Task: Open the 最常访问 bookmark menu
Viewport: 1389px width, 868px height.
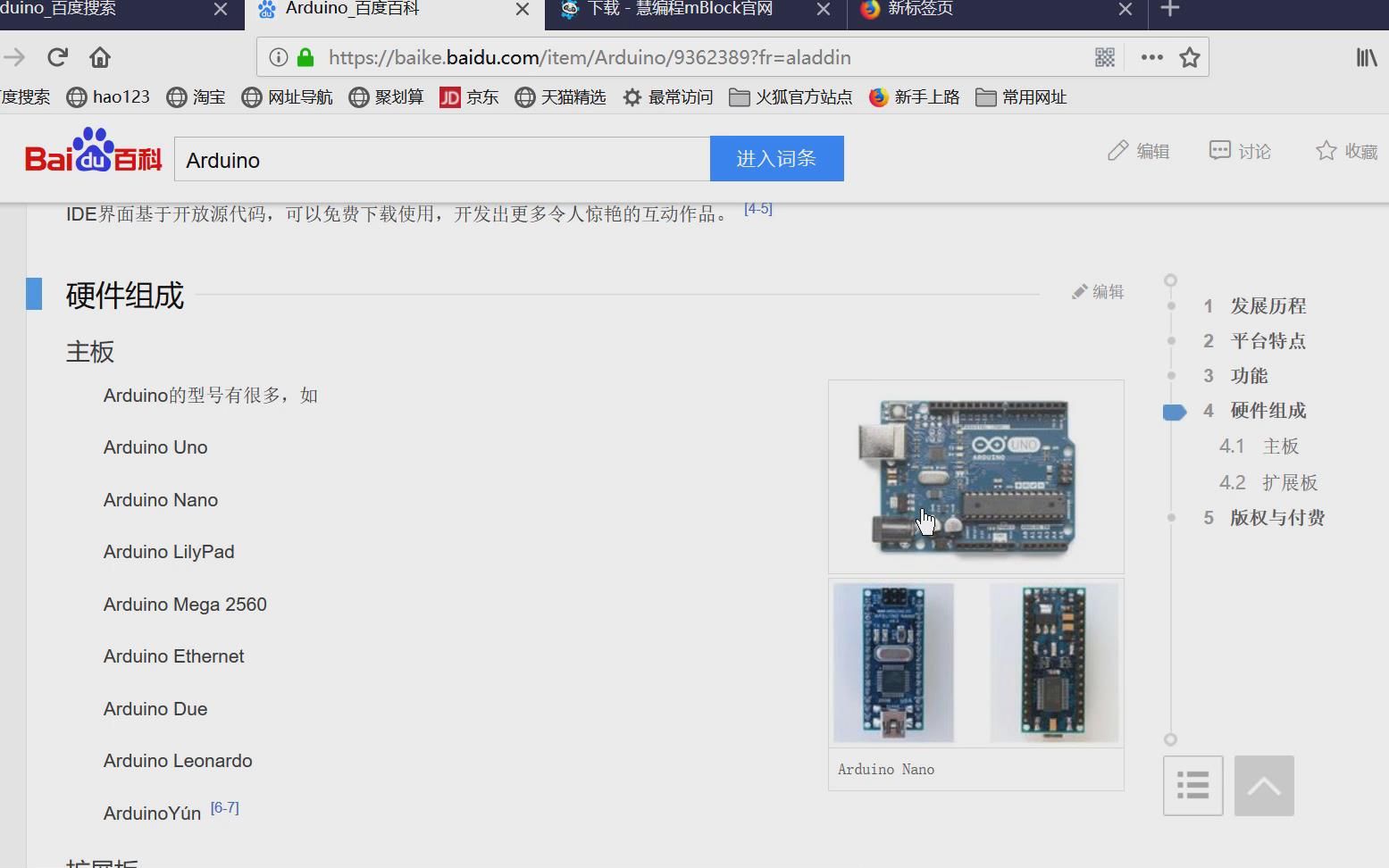Action: pos(667,97)
